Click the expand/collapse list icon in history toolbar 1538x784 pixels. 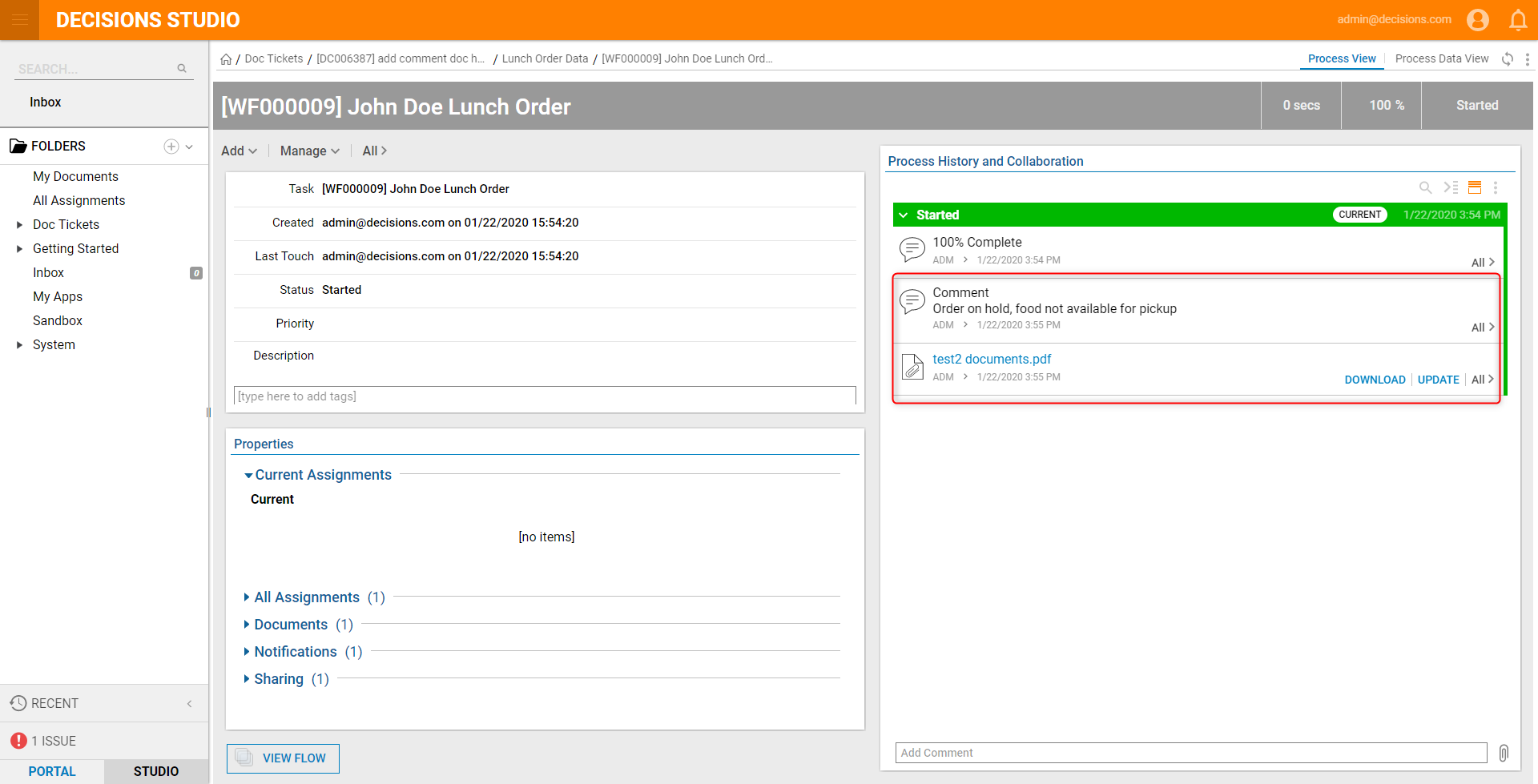tap(1451, 187)
